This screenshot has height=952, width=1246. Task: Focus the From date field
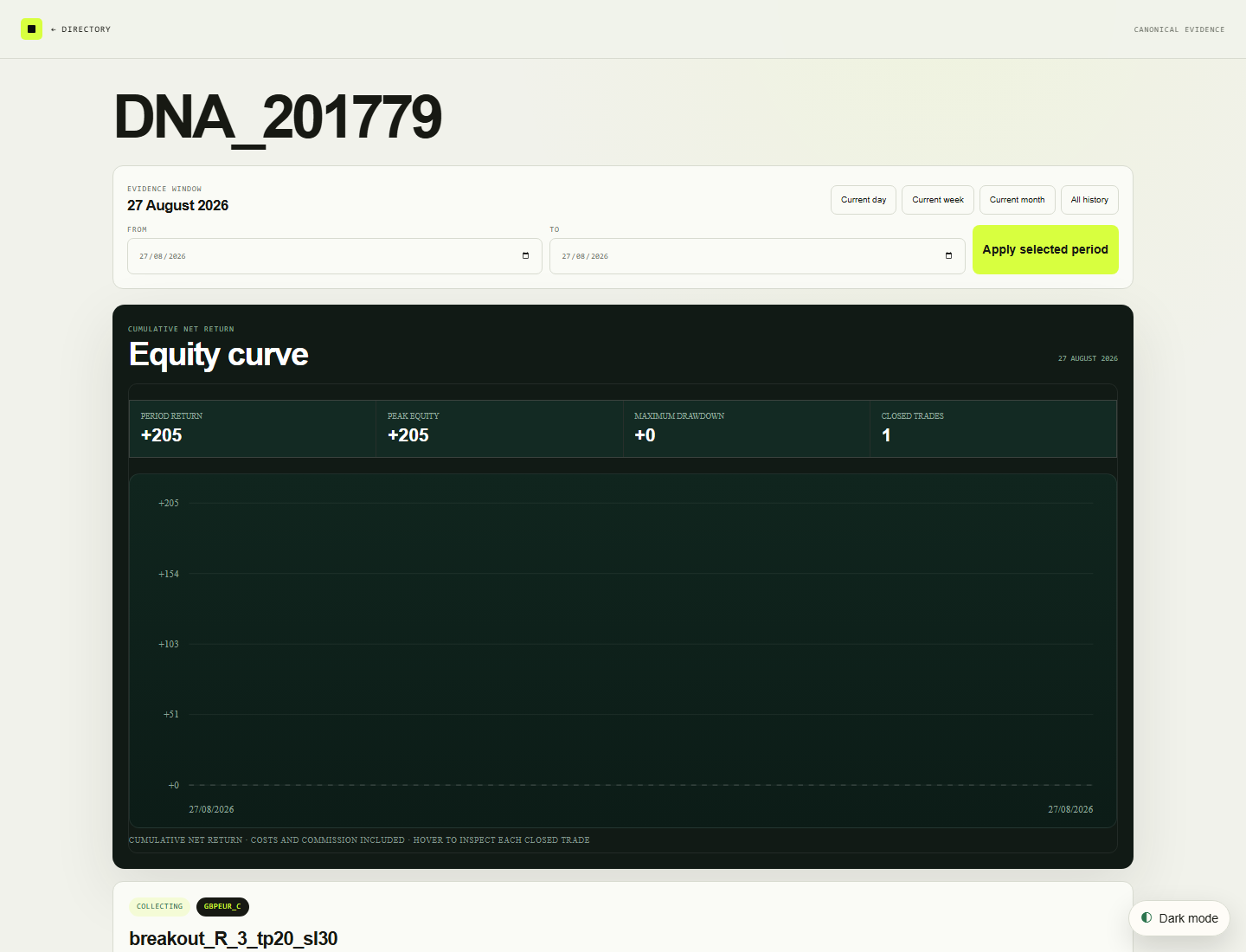click(335, 256)
